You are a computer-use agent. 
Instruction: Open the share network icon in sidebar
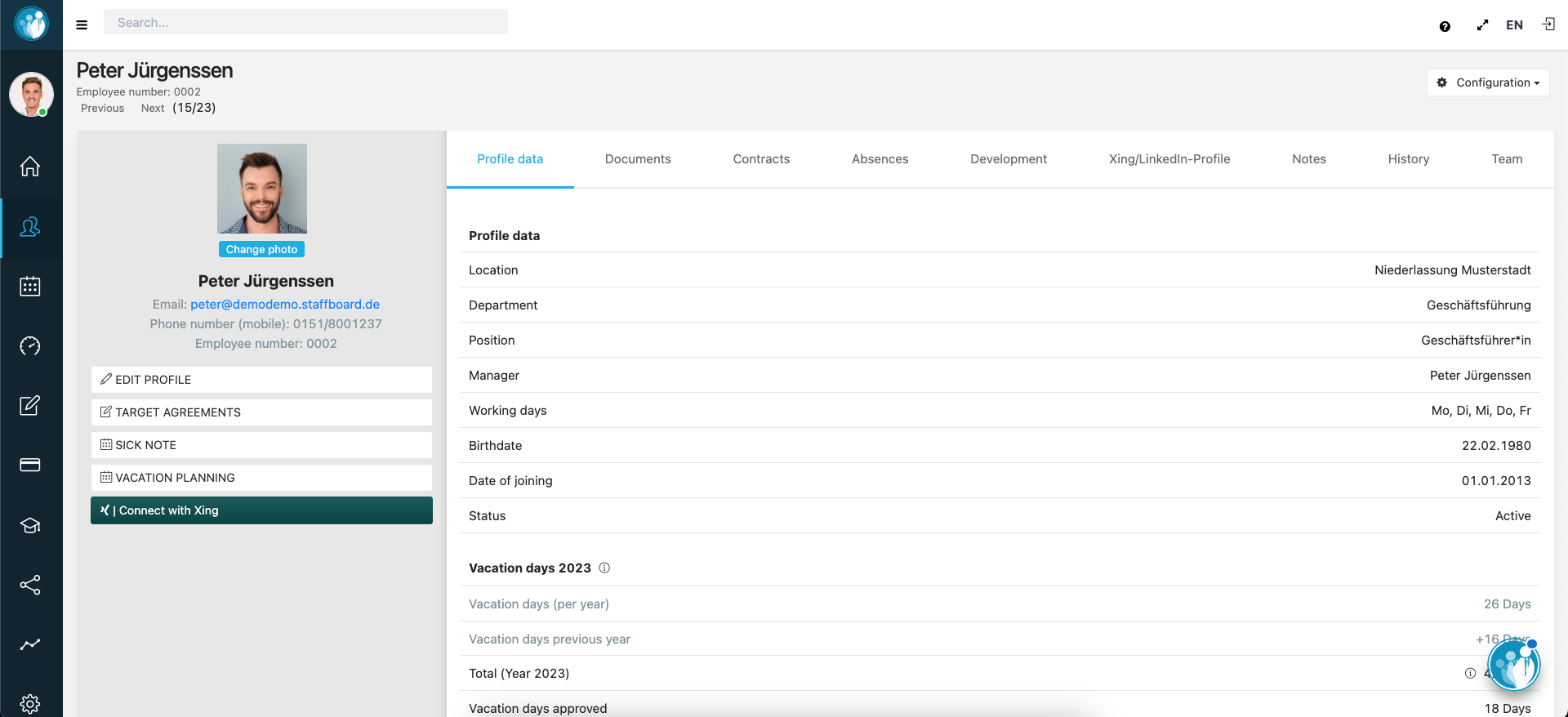pos(30,585)
